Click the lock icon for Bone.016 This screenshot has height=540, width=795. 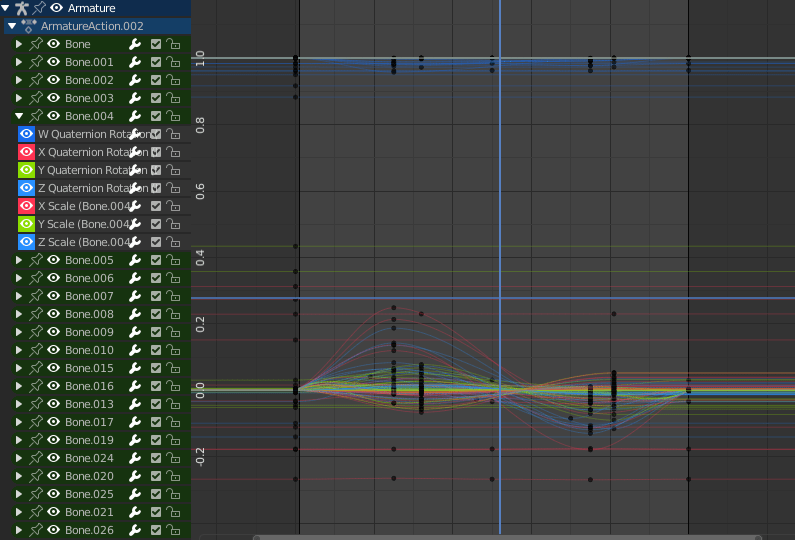coord(173,386)
